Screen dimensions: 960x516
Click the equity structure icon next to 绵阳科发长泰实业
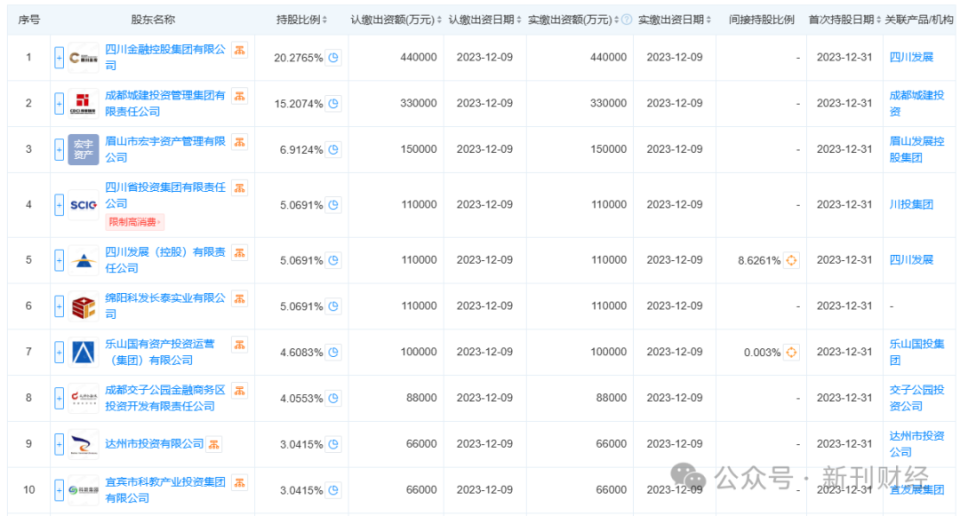click(x=239, y=299)
